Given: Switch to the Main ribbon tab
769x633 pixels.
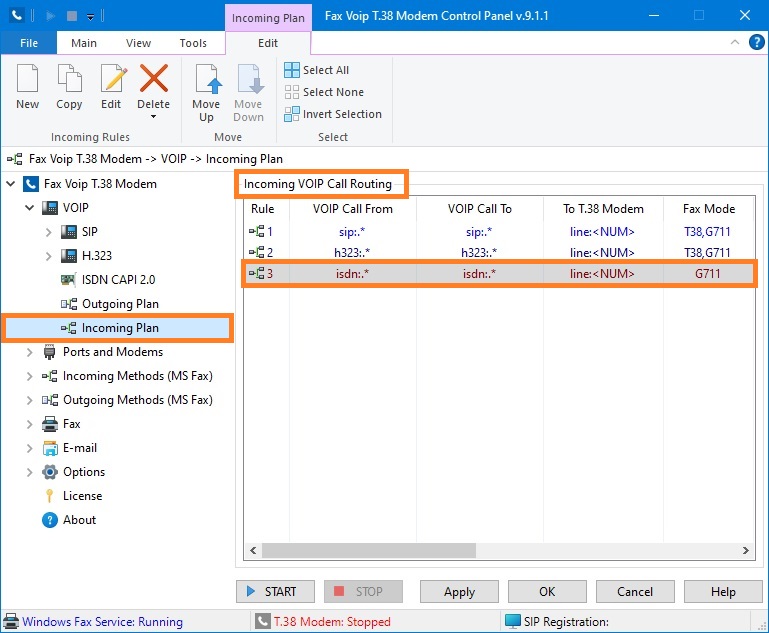Looking at the screenshot, I should [84, 43].
